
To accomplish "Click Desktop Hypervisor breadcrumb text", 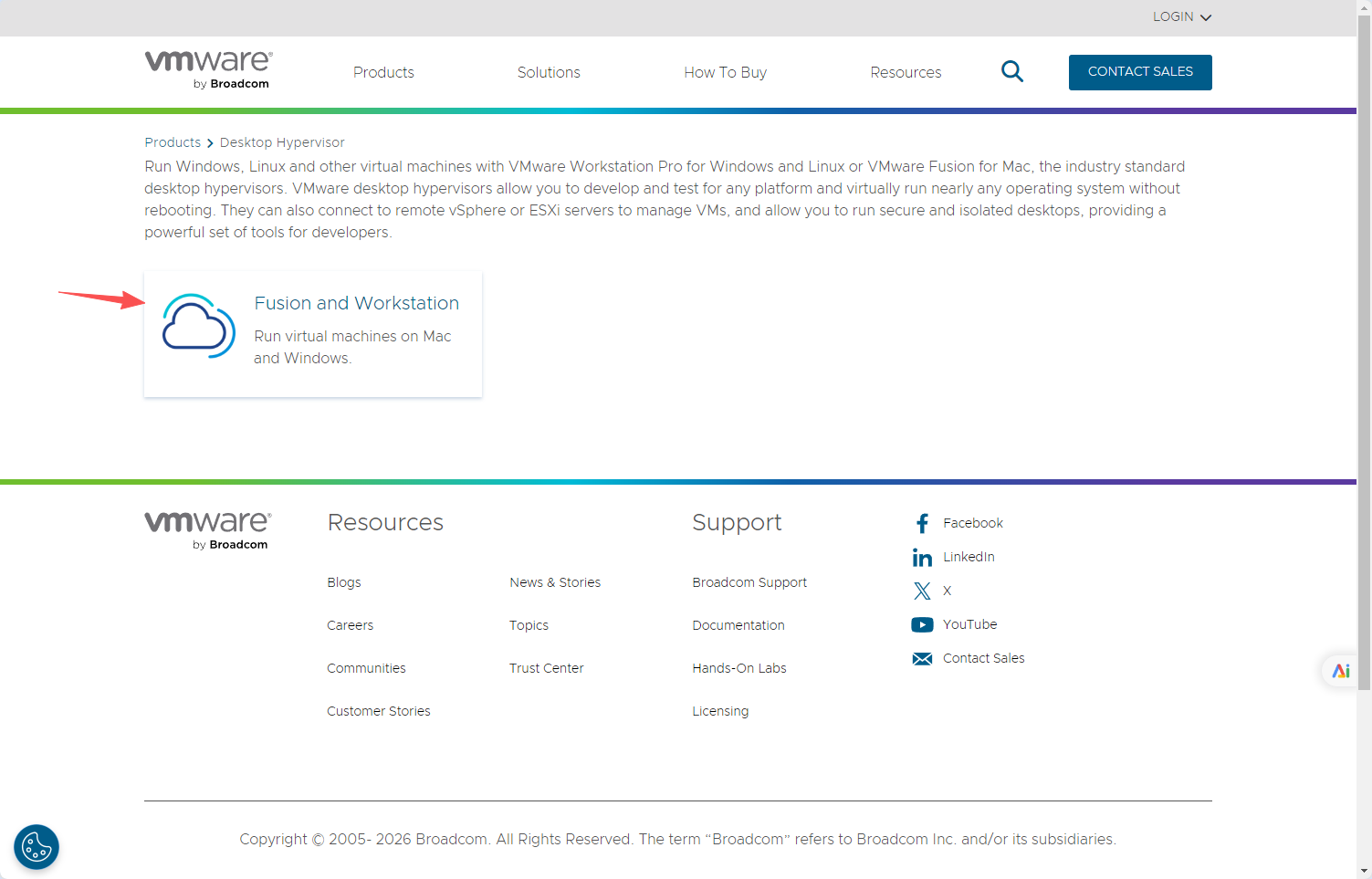I will point(282,142).
